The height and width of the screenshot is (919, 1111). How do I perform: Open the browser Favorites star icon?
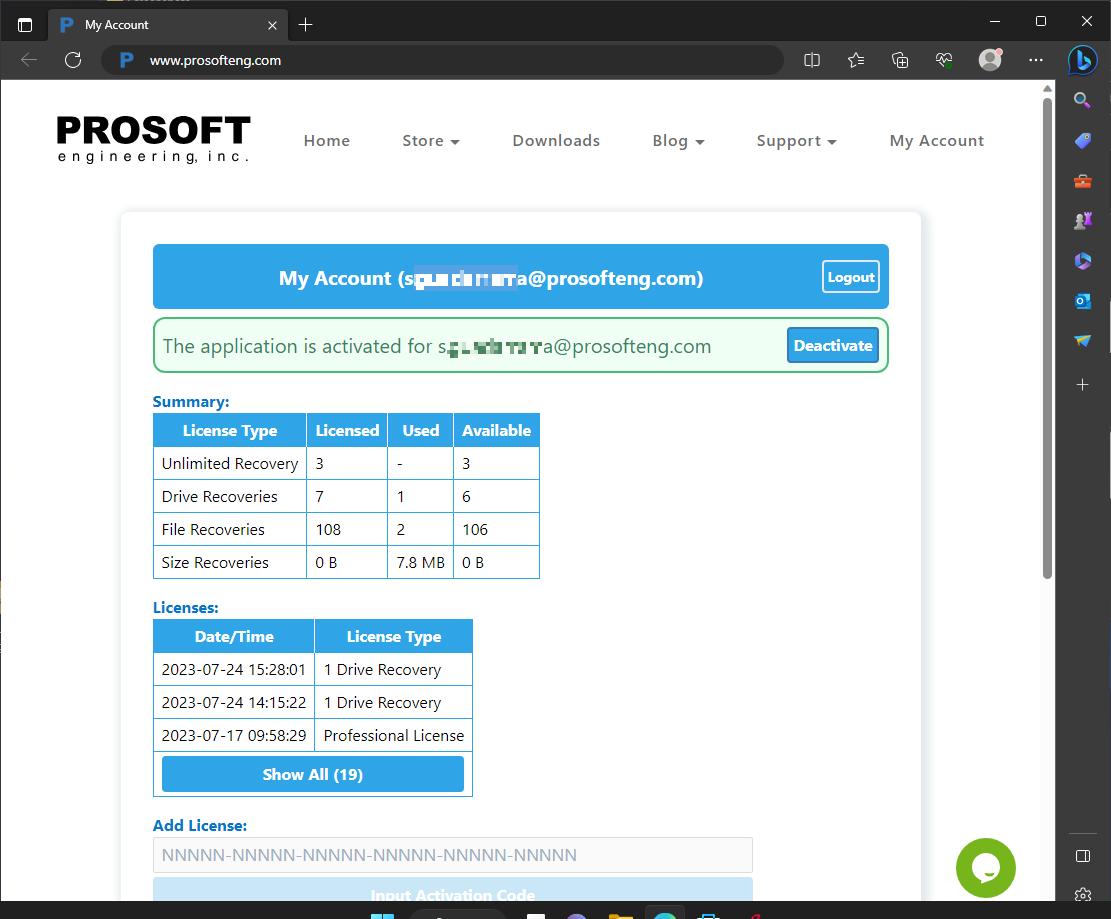click(x=856, y=60)
